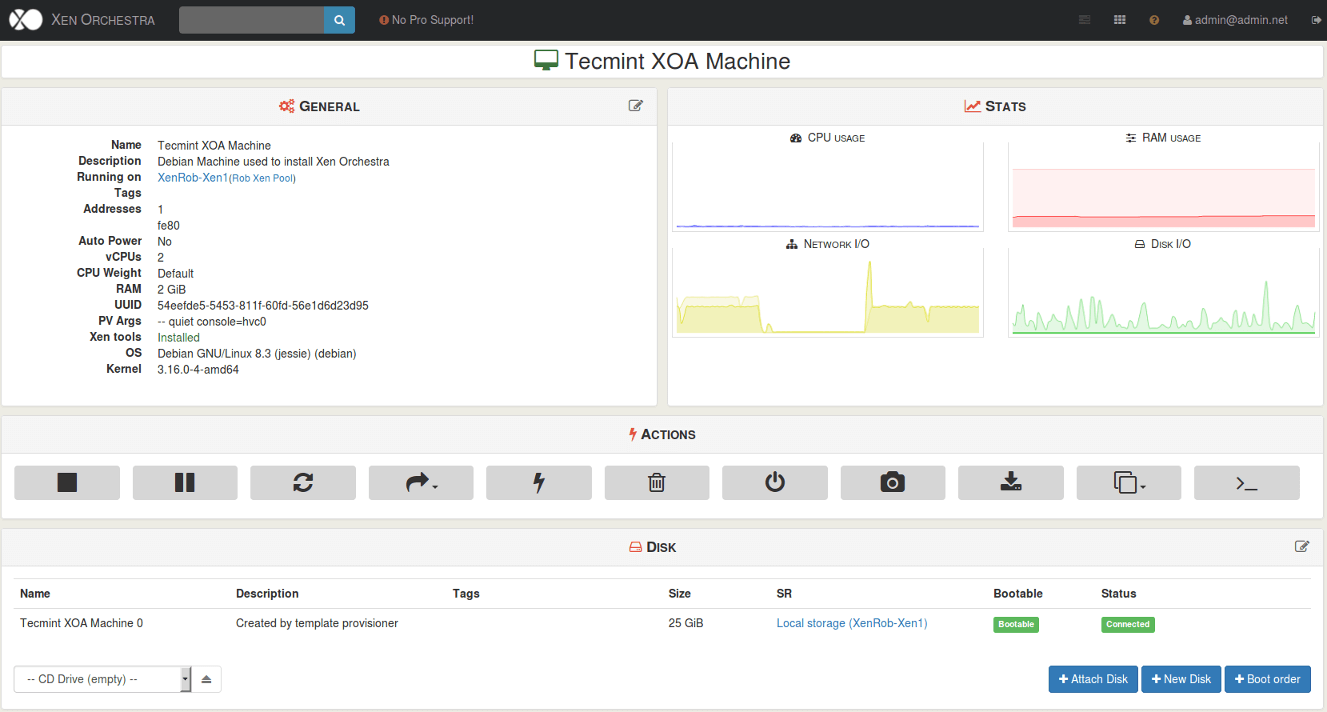Click the Disk I/O graph
This screenshot has width=1327, height=712.
[1164, 293]
